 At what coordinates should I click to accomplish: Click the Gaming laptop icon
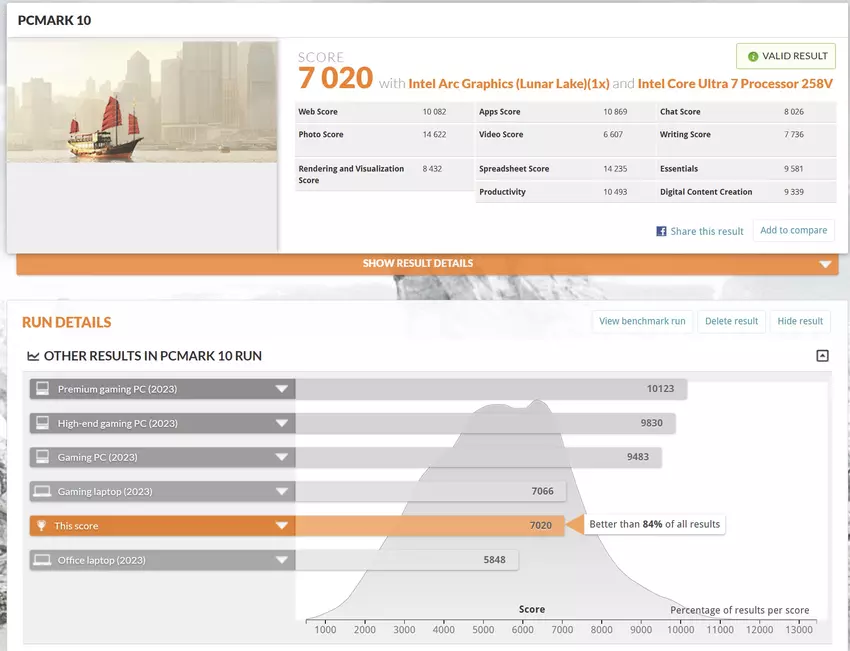[x=42, y=492]
